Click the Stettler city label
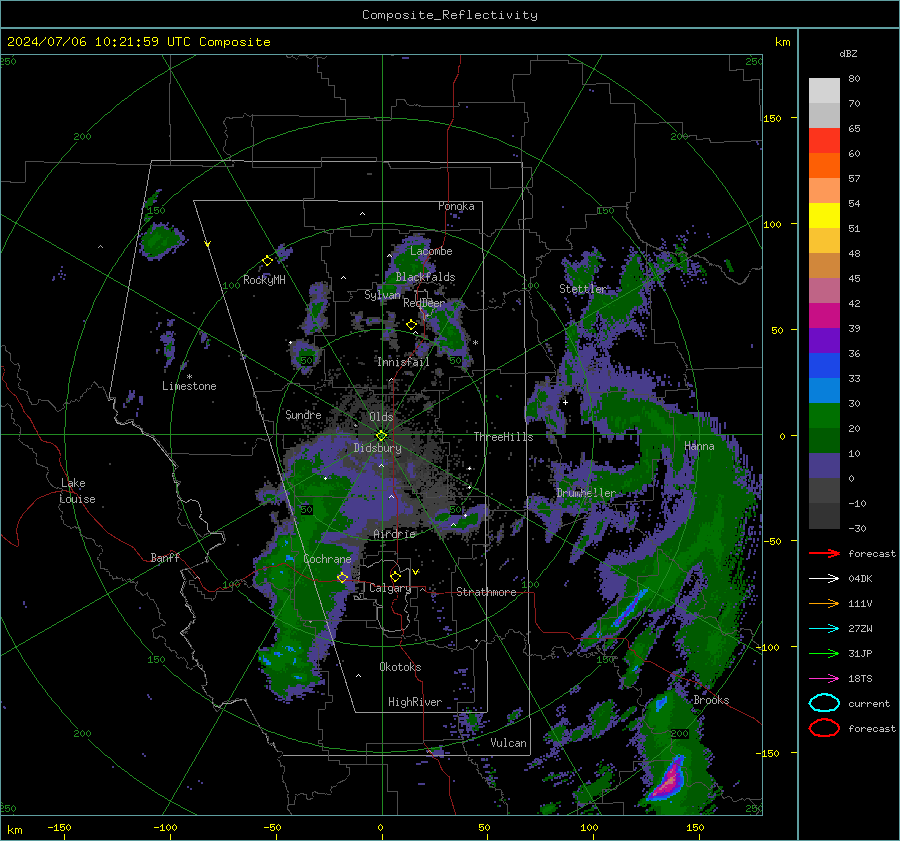Screen dimensions: 900x841 [x=583, y=289]
